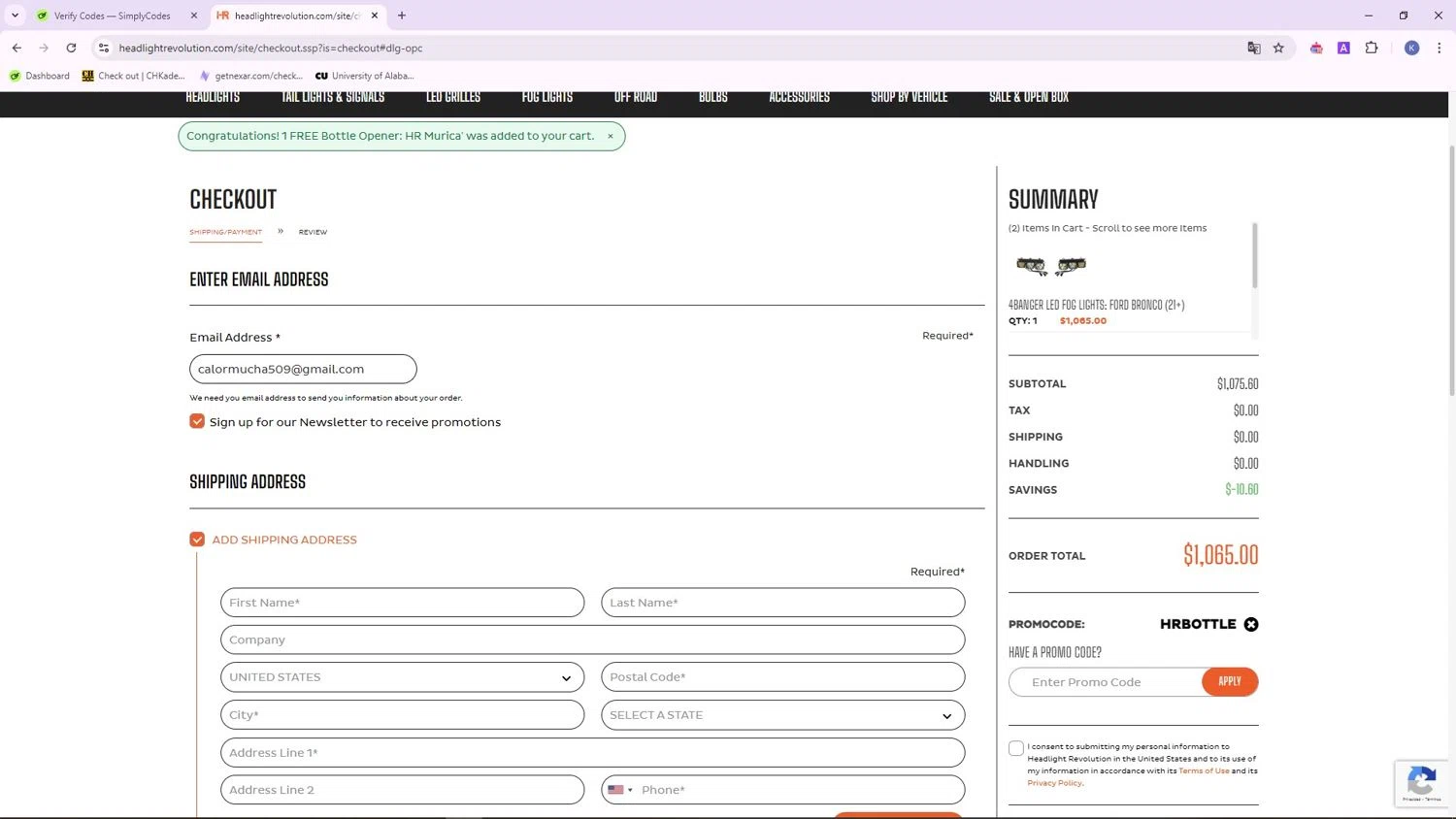
Task: Close the headlightrevolution checkout tab
Action: tap(375, 16)
